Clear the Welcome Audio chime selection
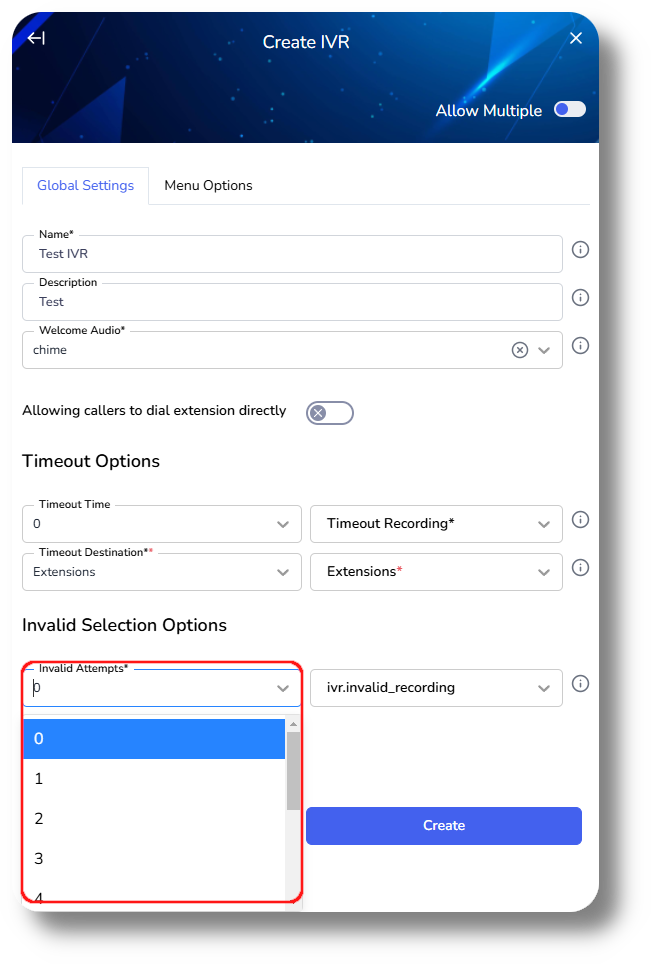The image size is (651, 964). tap(520, 350)
